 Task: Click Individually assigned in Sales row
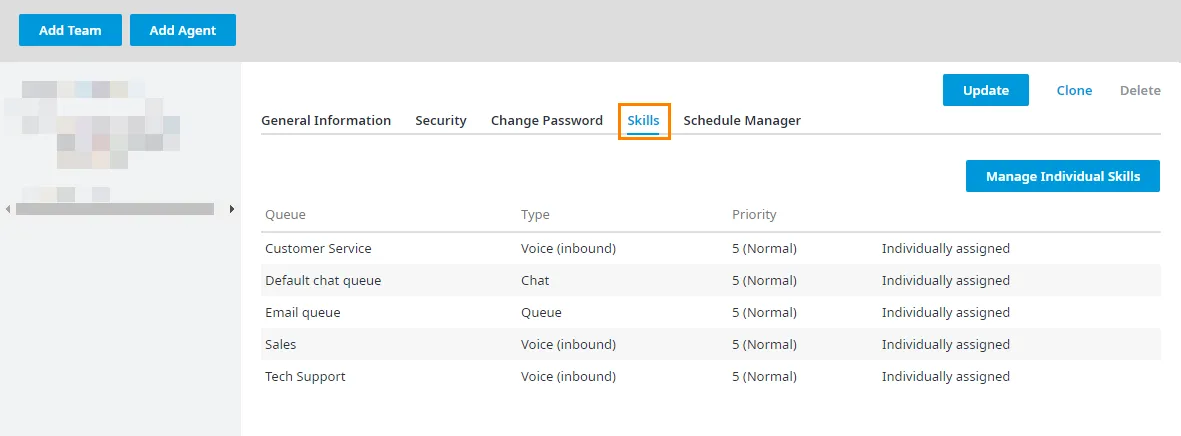945,344
